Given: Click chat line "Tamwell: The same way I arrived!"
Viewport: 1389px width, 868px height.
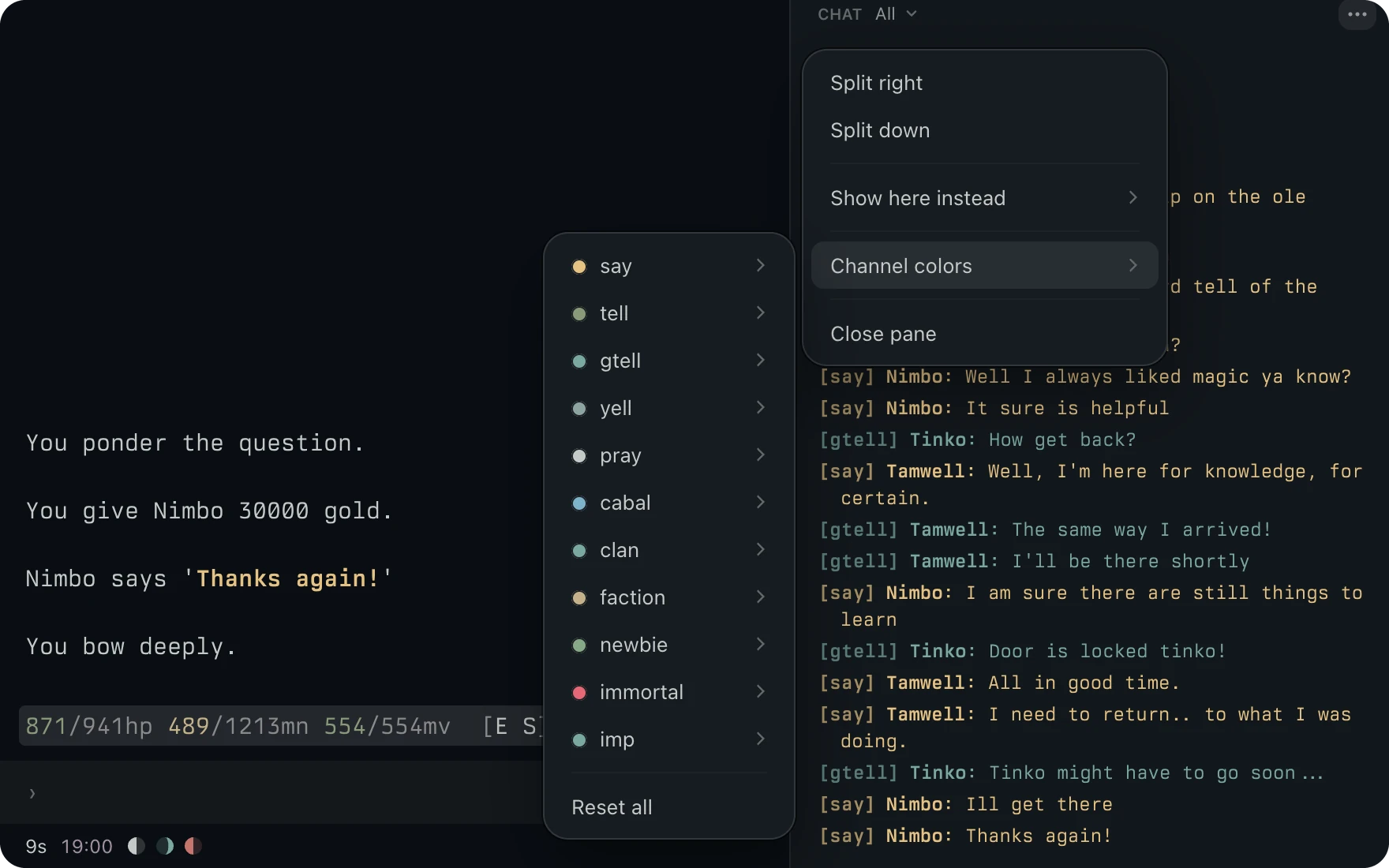Looking at the screenshot, I should 1046,529.
